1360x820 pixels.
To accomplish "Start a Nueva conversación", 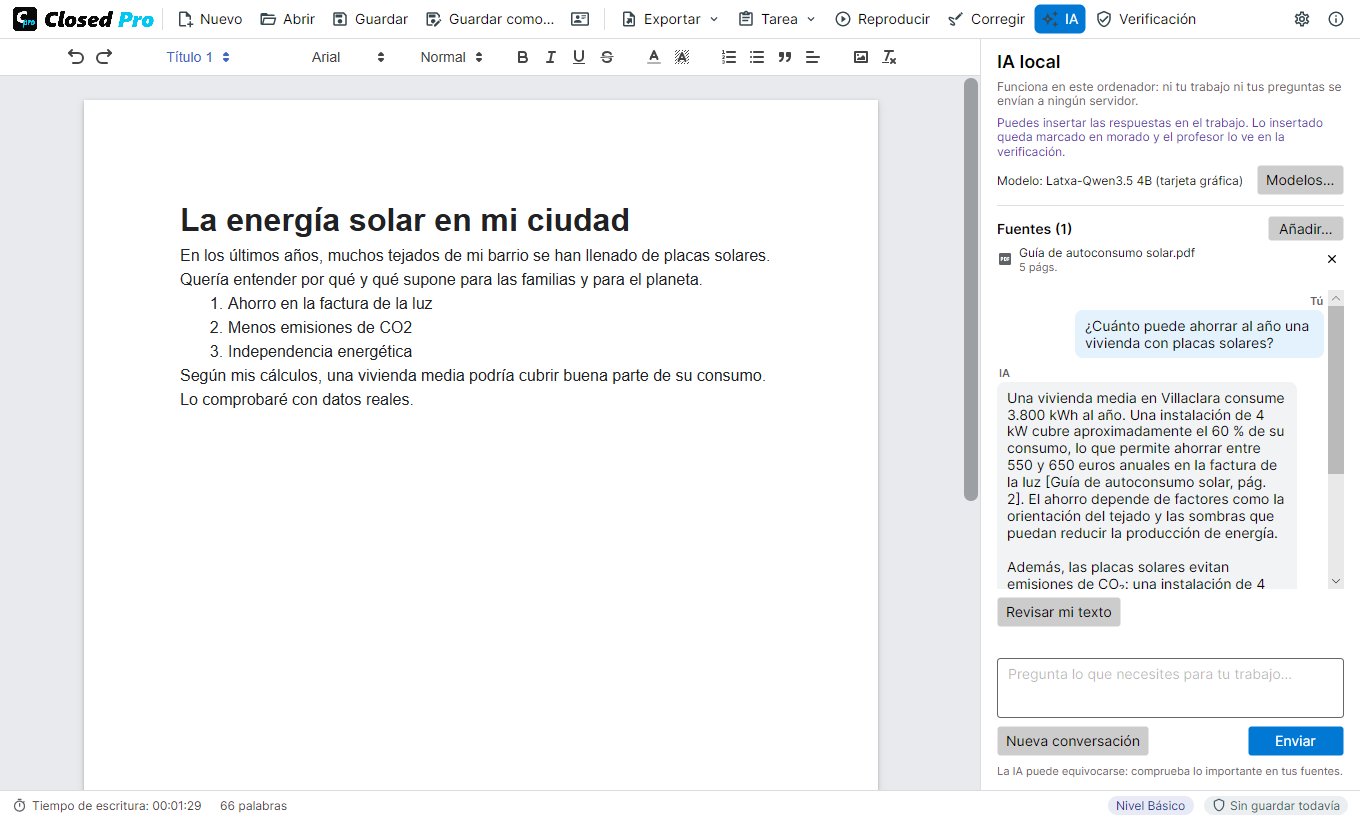I will 1073,741.
